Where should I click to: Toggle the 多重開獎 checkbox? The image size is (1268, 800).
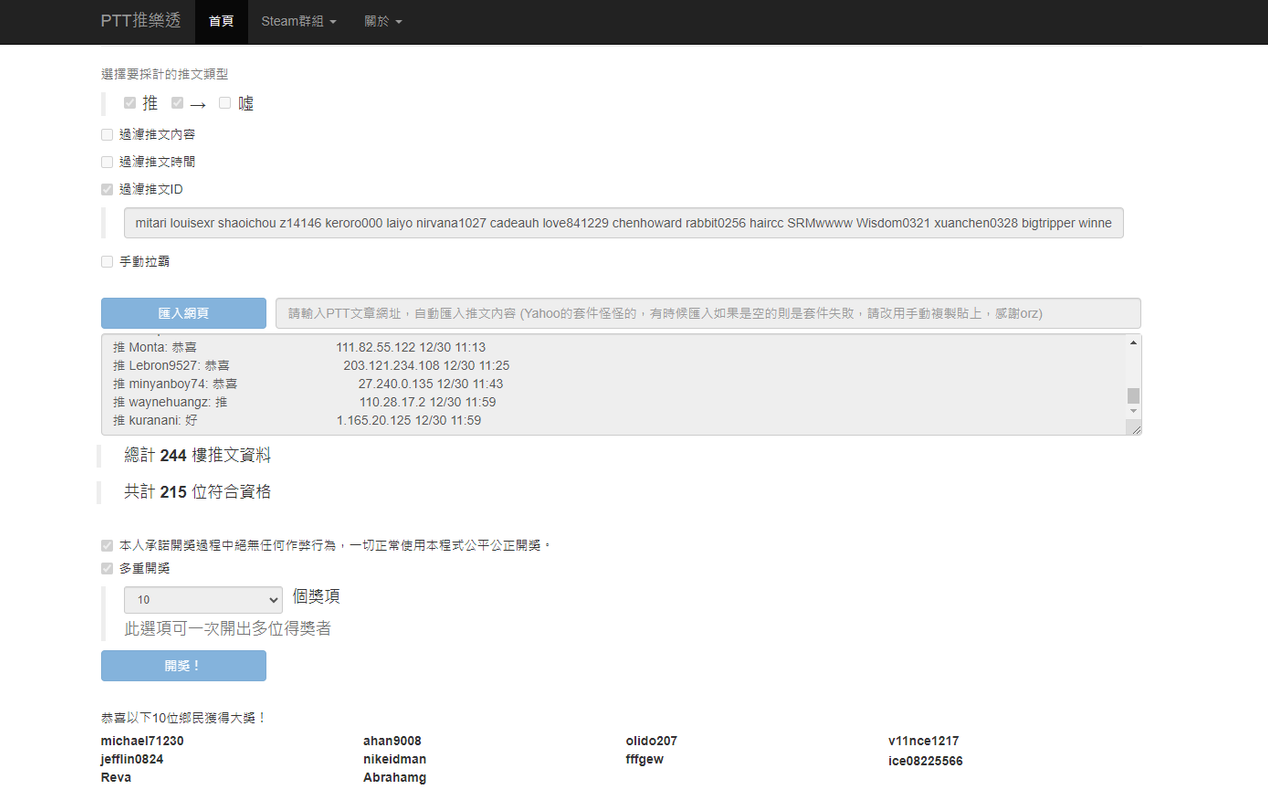click(107, 569)
